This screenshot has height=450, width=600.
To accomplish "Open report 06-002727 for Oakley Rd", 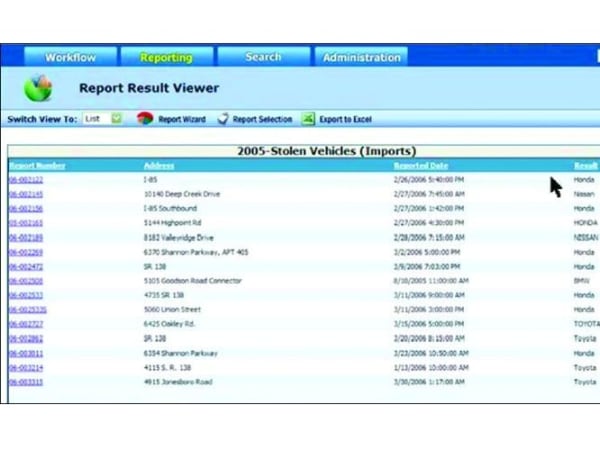I will [26, 325].
